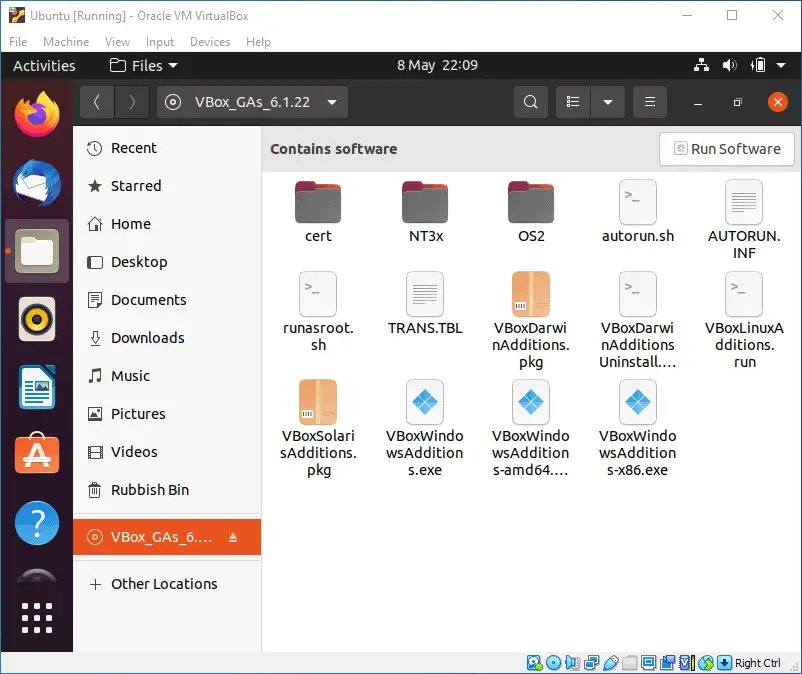
Task: Open Pictures in sidebar
Action: [167, 414]
